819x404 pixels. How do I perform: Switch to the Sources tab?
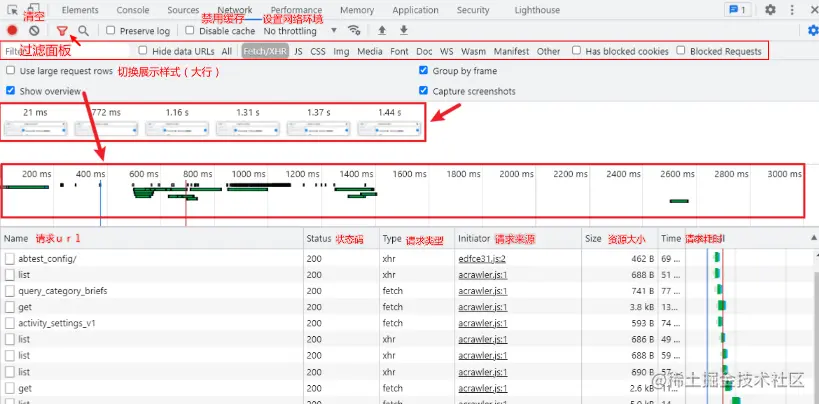pyautogui.click(x=183, y=10)
